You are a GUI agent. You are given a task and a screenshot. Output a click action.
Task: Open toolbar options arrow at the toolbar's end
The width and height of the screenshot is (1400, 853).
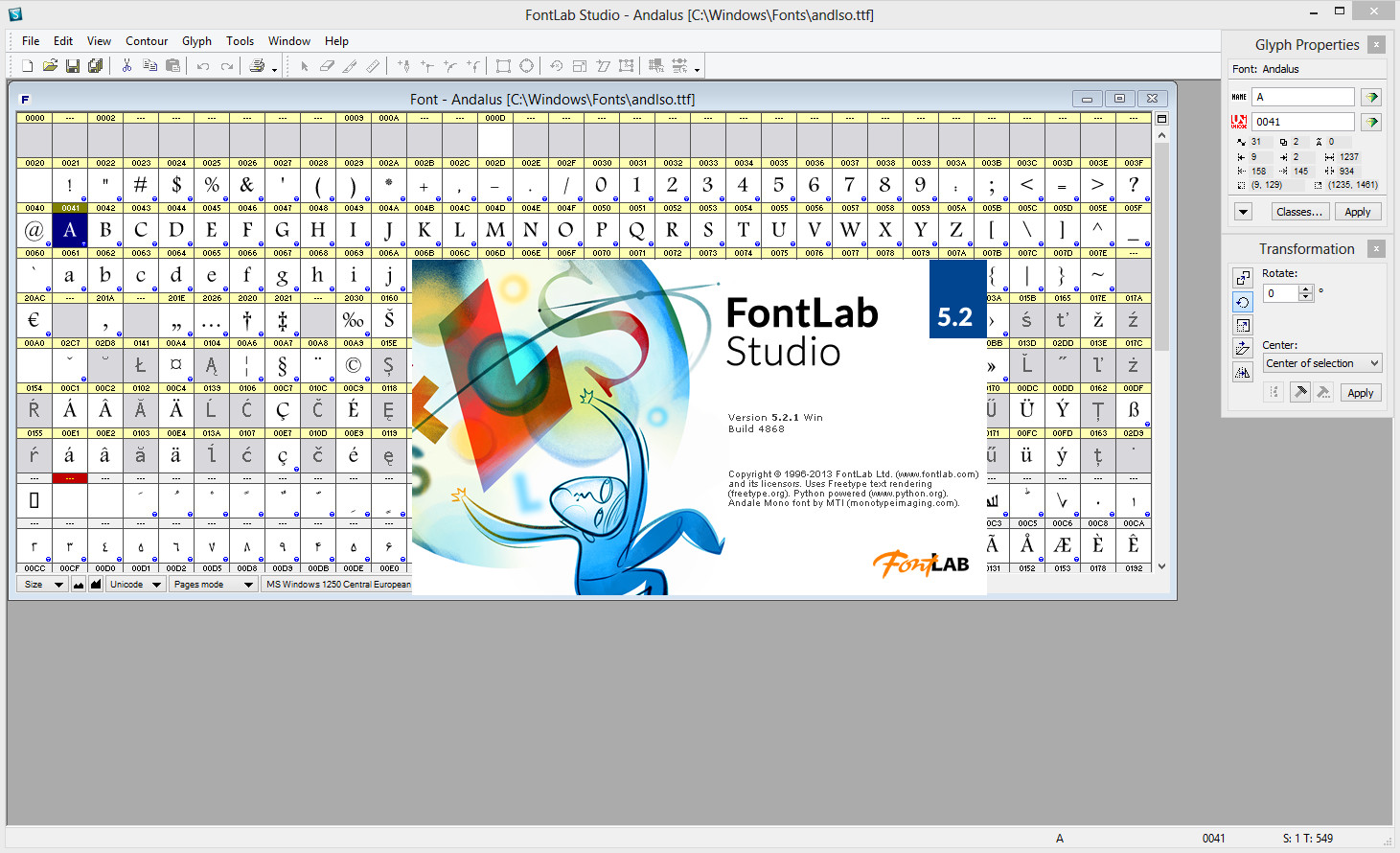[x=697, y=68]
